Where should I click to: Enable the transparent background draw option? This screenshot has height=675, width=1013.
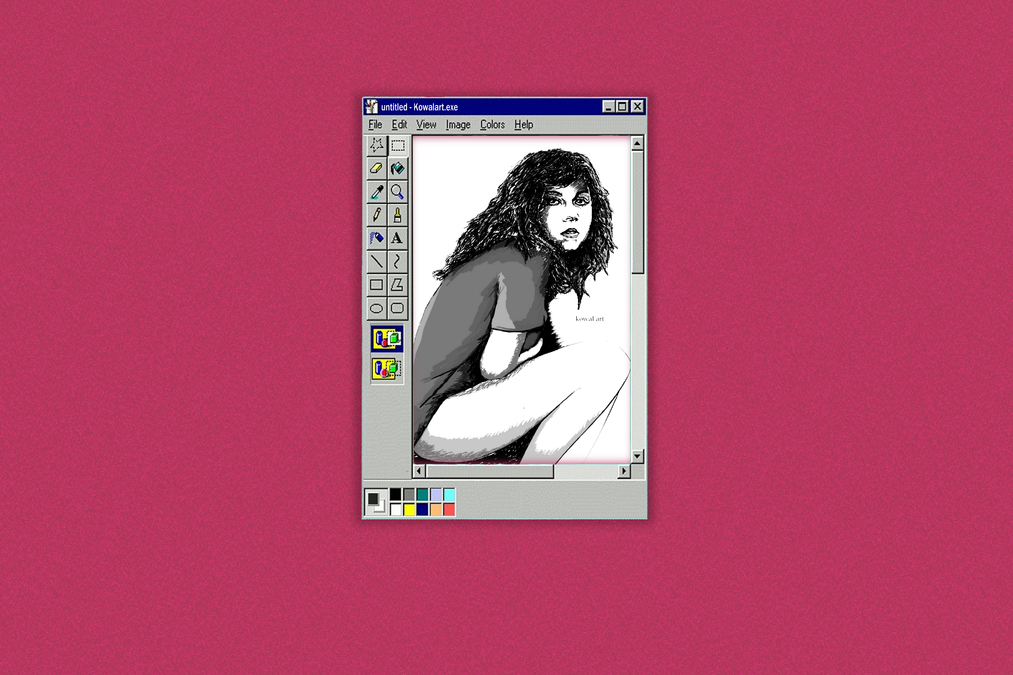pos(386,369)
